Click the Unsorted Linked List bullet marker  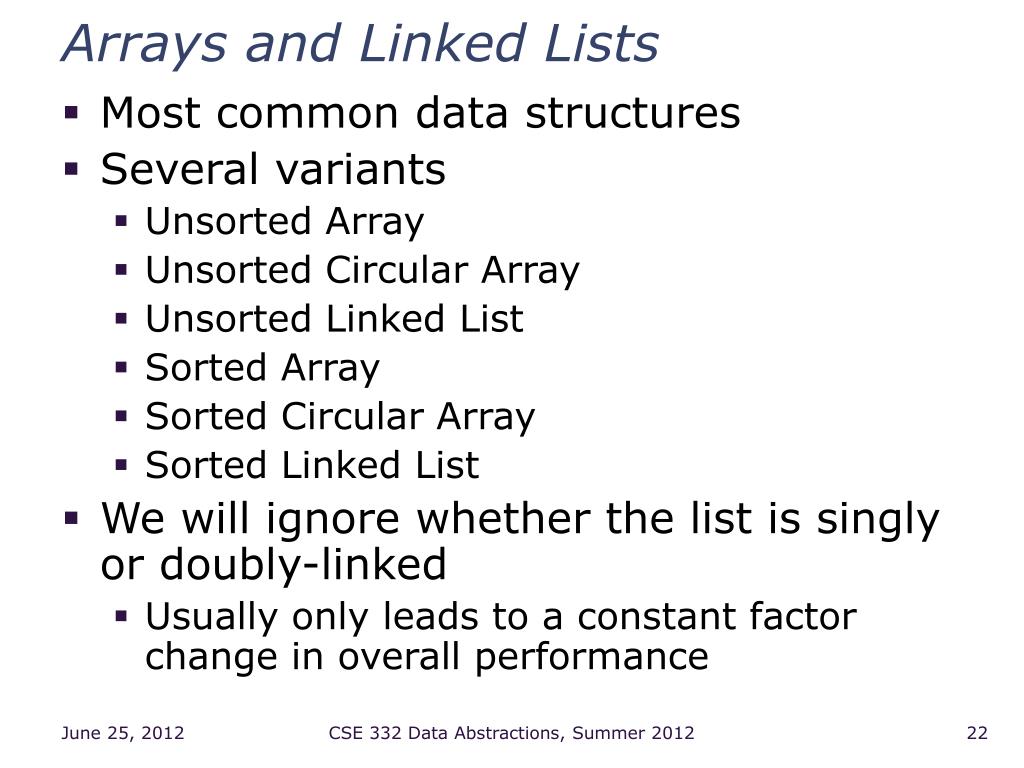point(121,319)
